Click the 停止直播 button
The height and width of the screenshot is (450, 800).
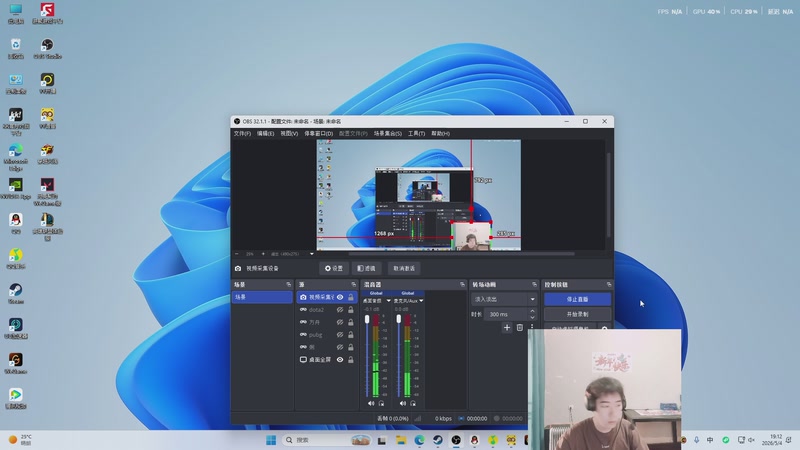click(577, 299)
